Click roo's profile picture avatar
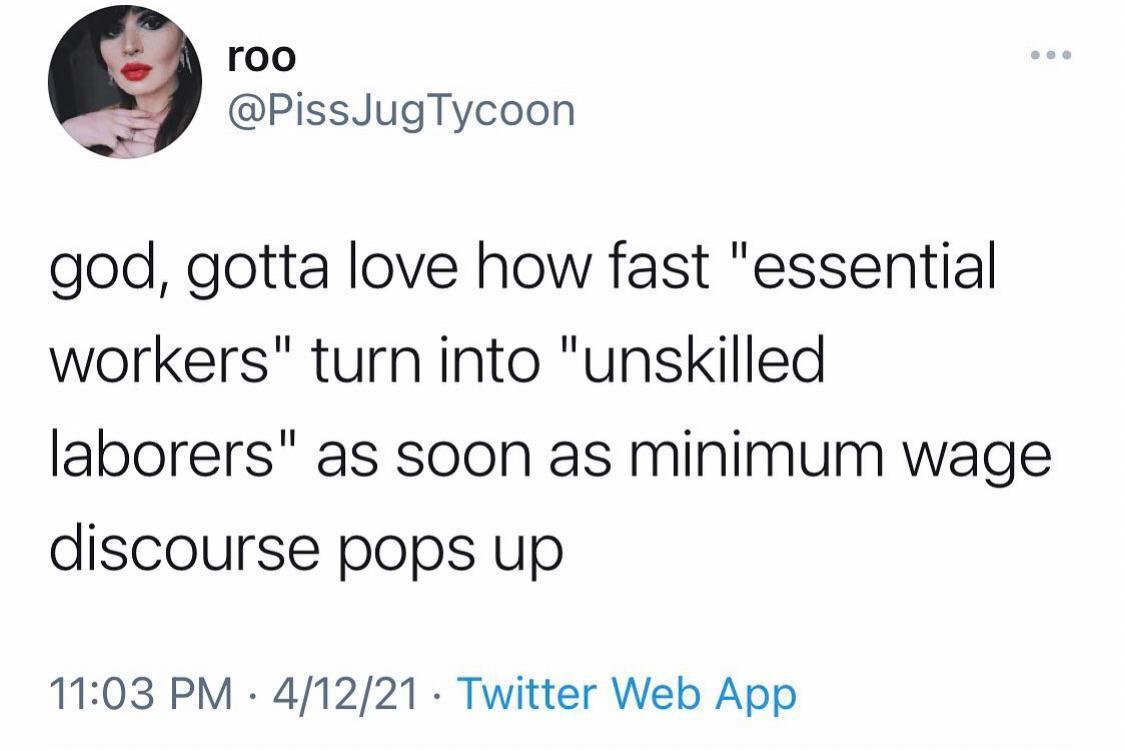Viewport: 1125px width, 751px height. (125, 82)
